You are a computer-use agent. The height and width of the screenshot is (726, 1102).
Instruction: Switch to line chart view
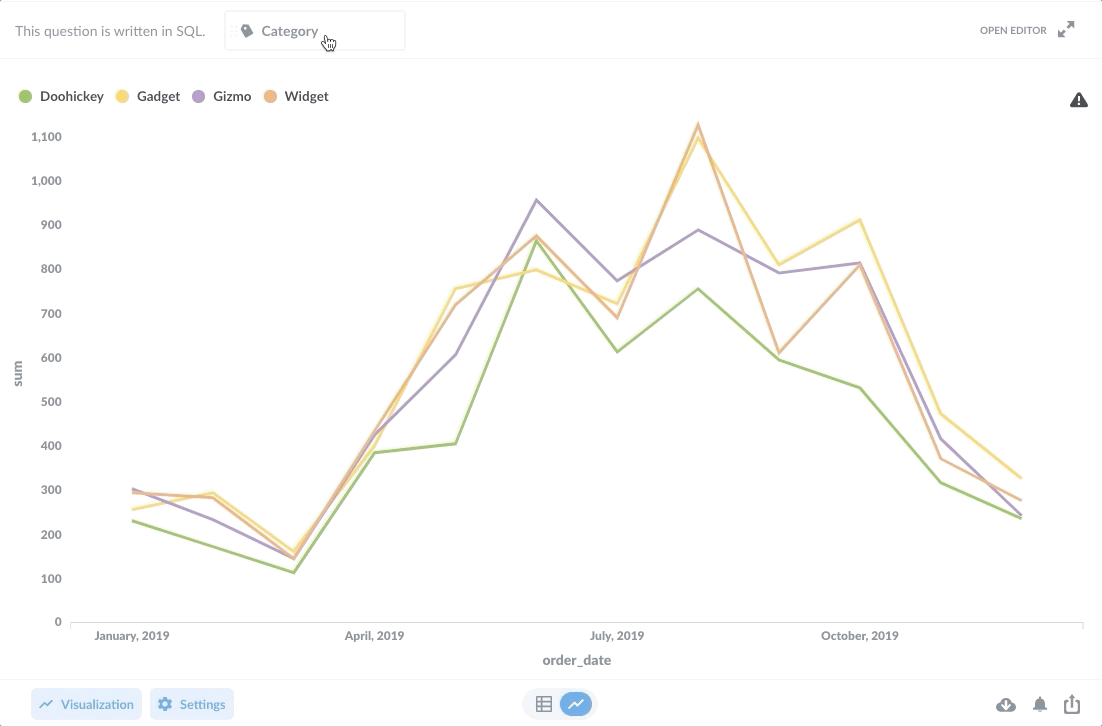tap(576, 705)
